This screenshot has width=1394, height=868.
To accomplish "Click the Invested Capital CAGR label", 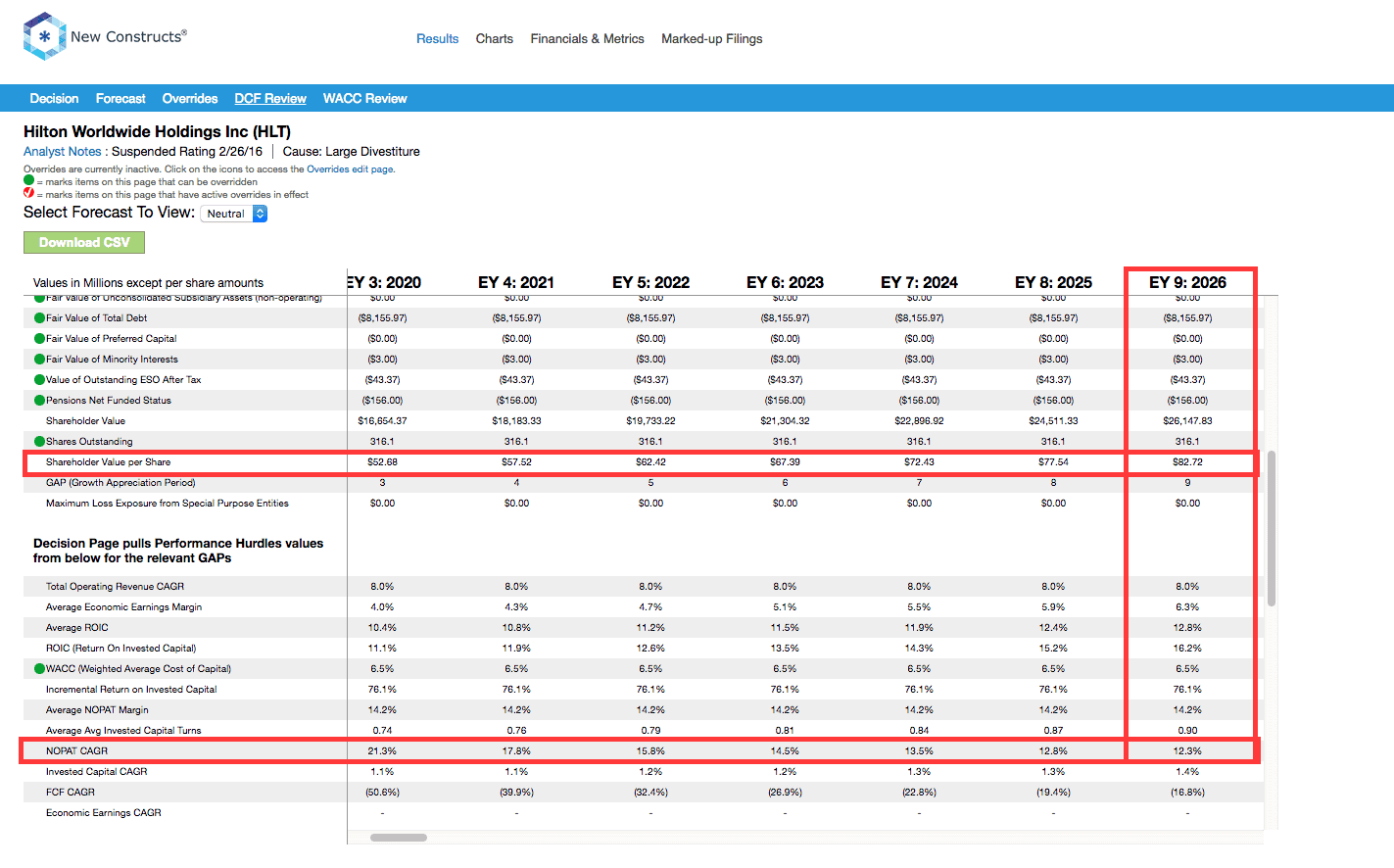I will [97, 772].
